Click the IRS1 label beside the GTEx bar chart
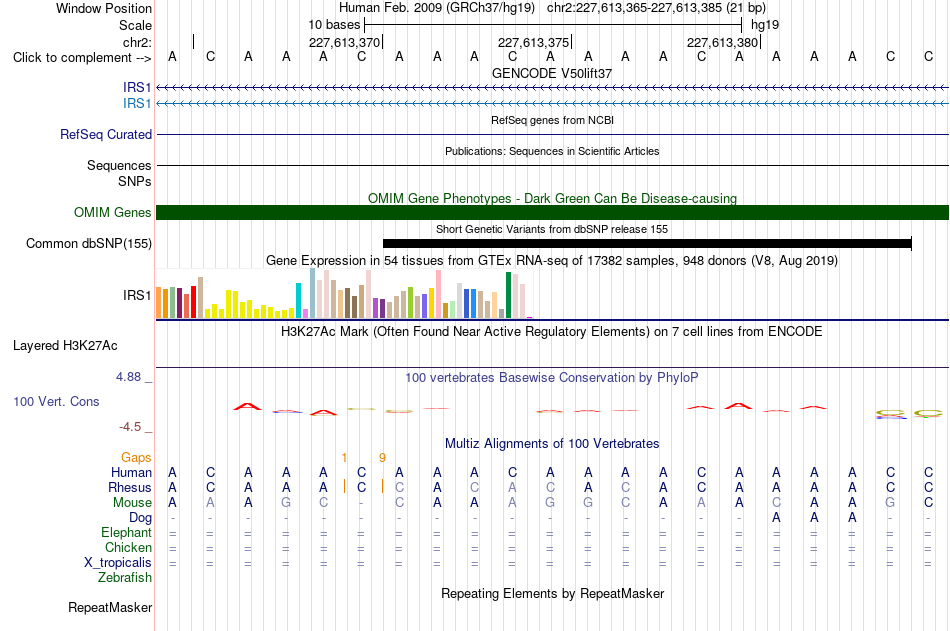The height and width of the screenshot is (631, 950). coord(137,295)
